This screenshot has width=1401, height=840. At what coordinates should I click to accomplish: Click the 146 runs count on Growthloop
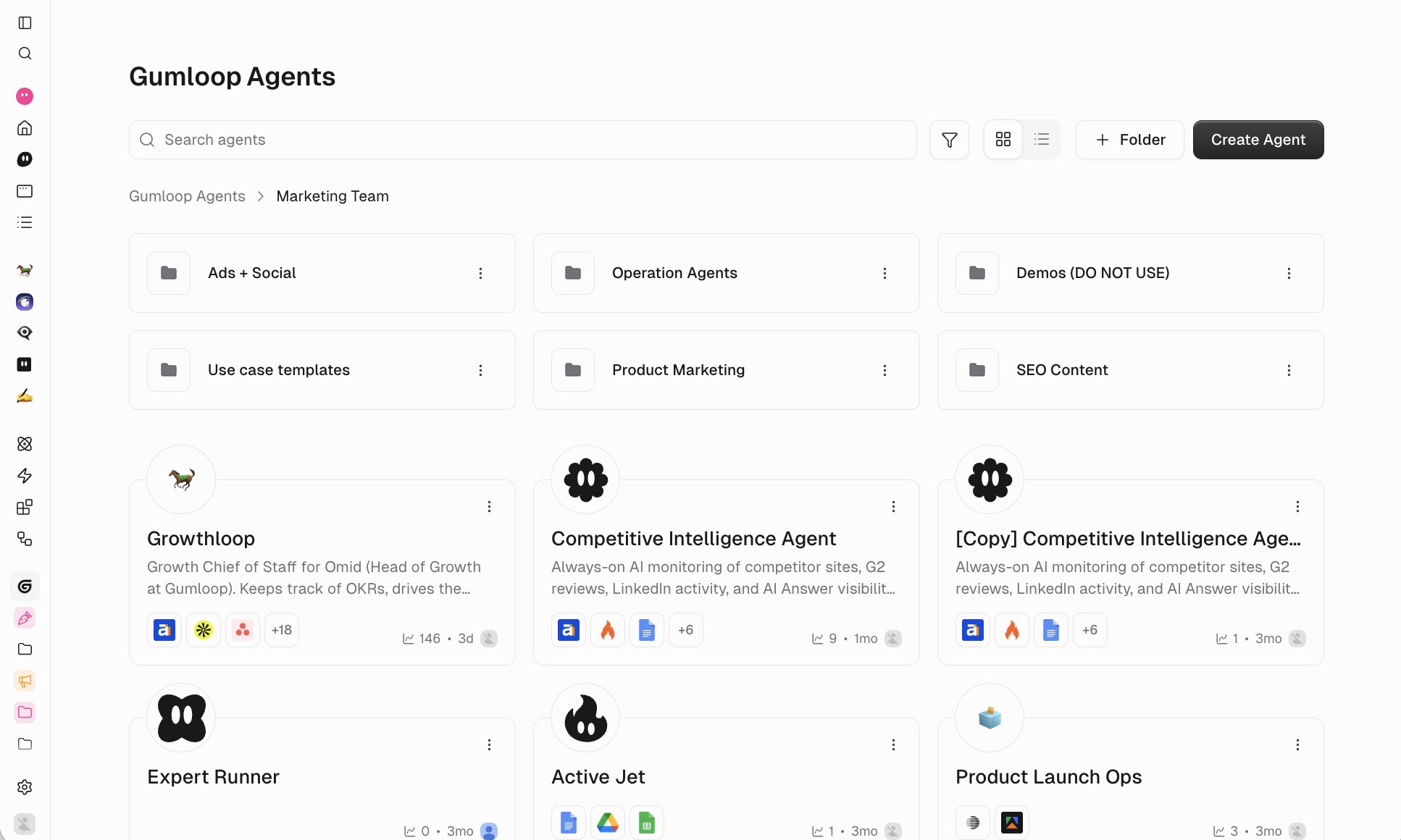[430, 639]
